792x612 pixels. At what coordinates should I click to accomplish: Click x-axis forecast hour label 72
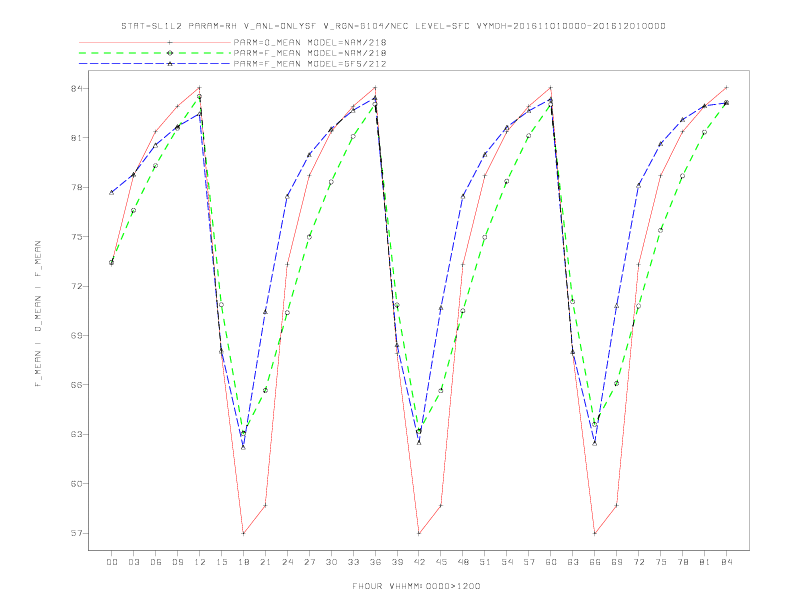pos(638,562)
